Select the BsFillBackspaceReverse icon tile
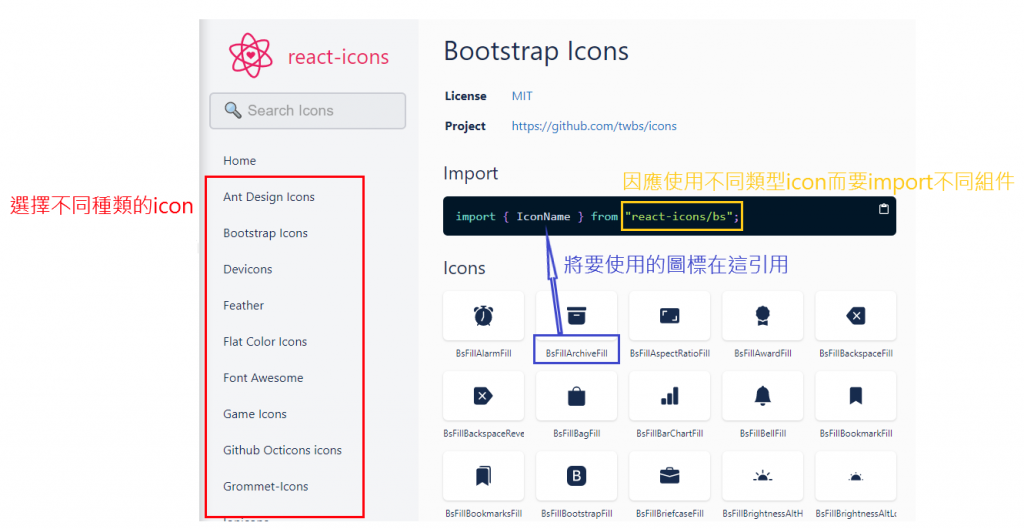The width and height of the screenshot is (1024, 529). pyautogui.click(x=483, y=396)
